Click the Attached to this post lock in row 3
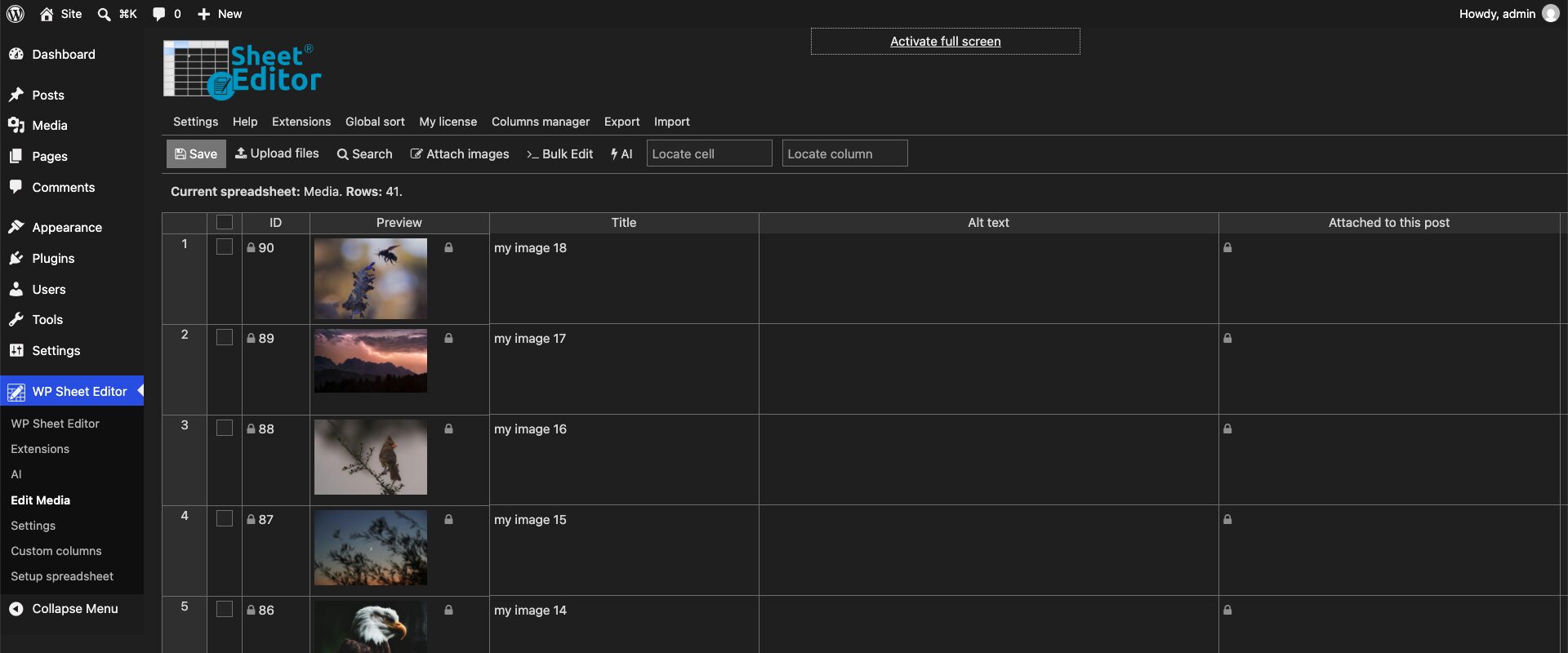1568x653 pixels. 1227,429
